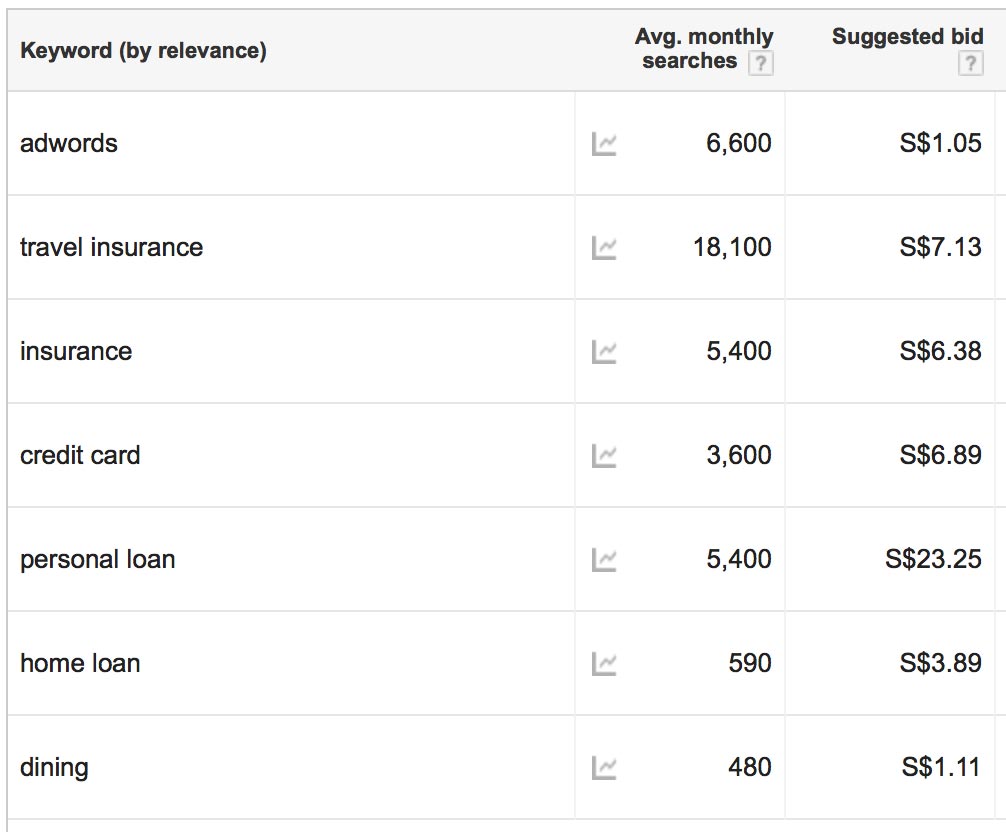Open trend chart icon for personal loan
Screen dimensions: 1006x832
coord(604,559)
